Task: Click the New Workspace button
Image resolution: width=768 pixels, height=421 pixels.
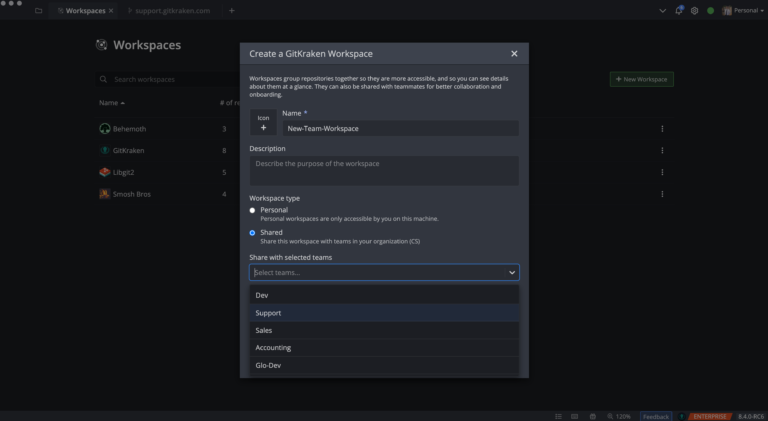Action: pyautogui.click(x=641, y=79)
